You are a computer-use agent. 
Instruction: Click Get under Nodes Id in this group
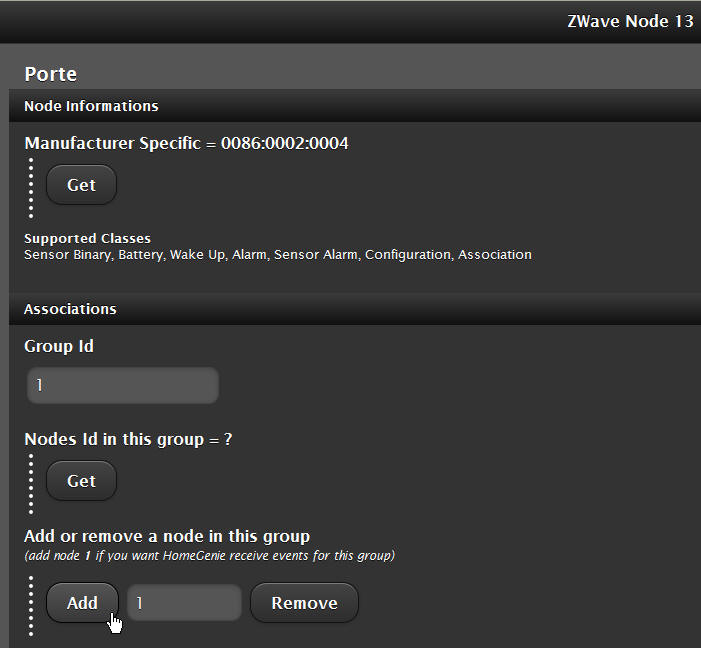coord(81,481)
